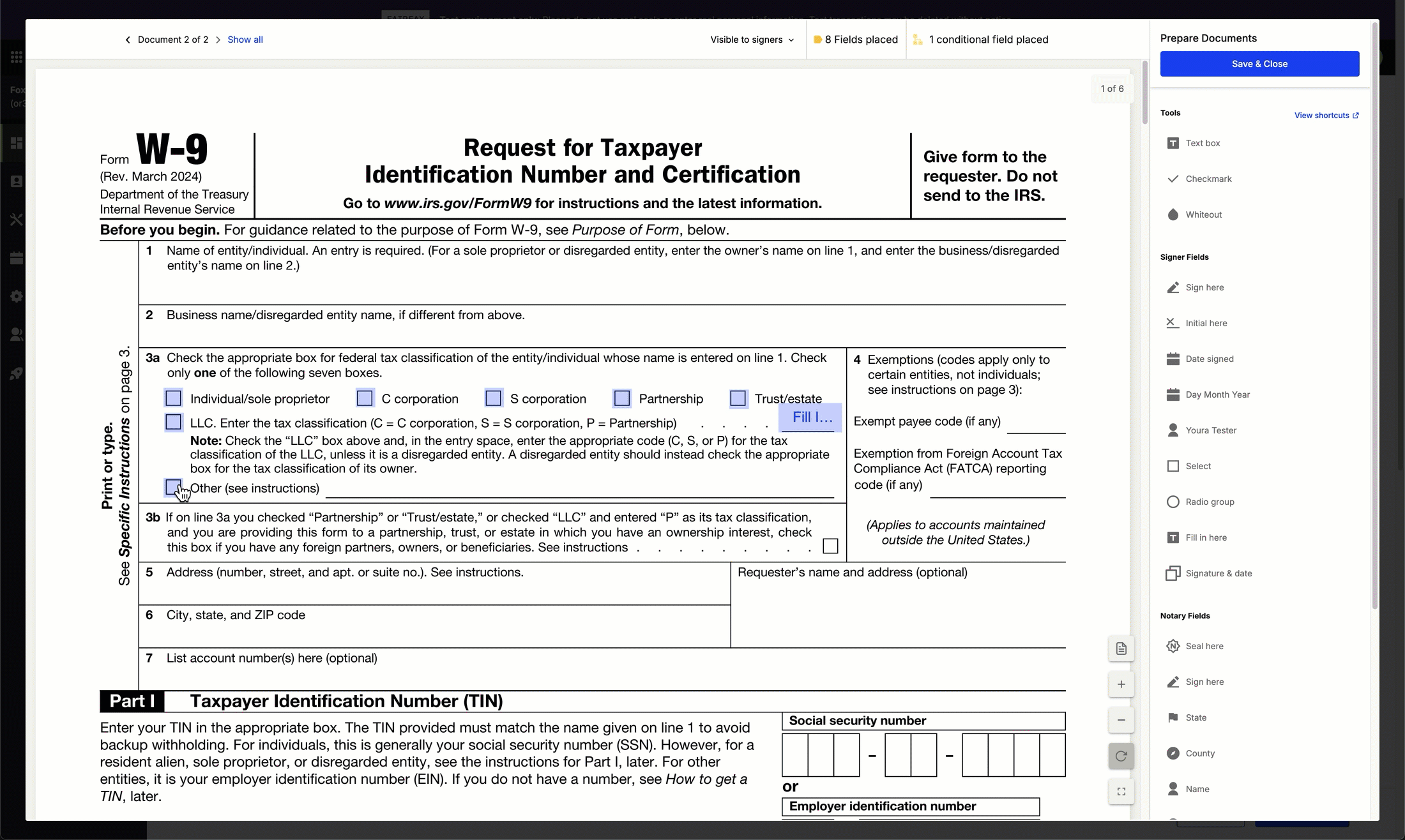Check the Individual/sole proprietor box
Screen dimensions: 1405x840
(173, 398)
